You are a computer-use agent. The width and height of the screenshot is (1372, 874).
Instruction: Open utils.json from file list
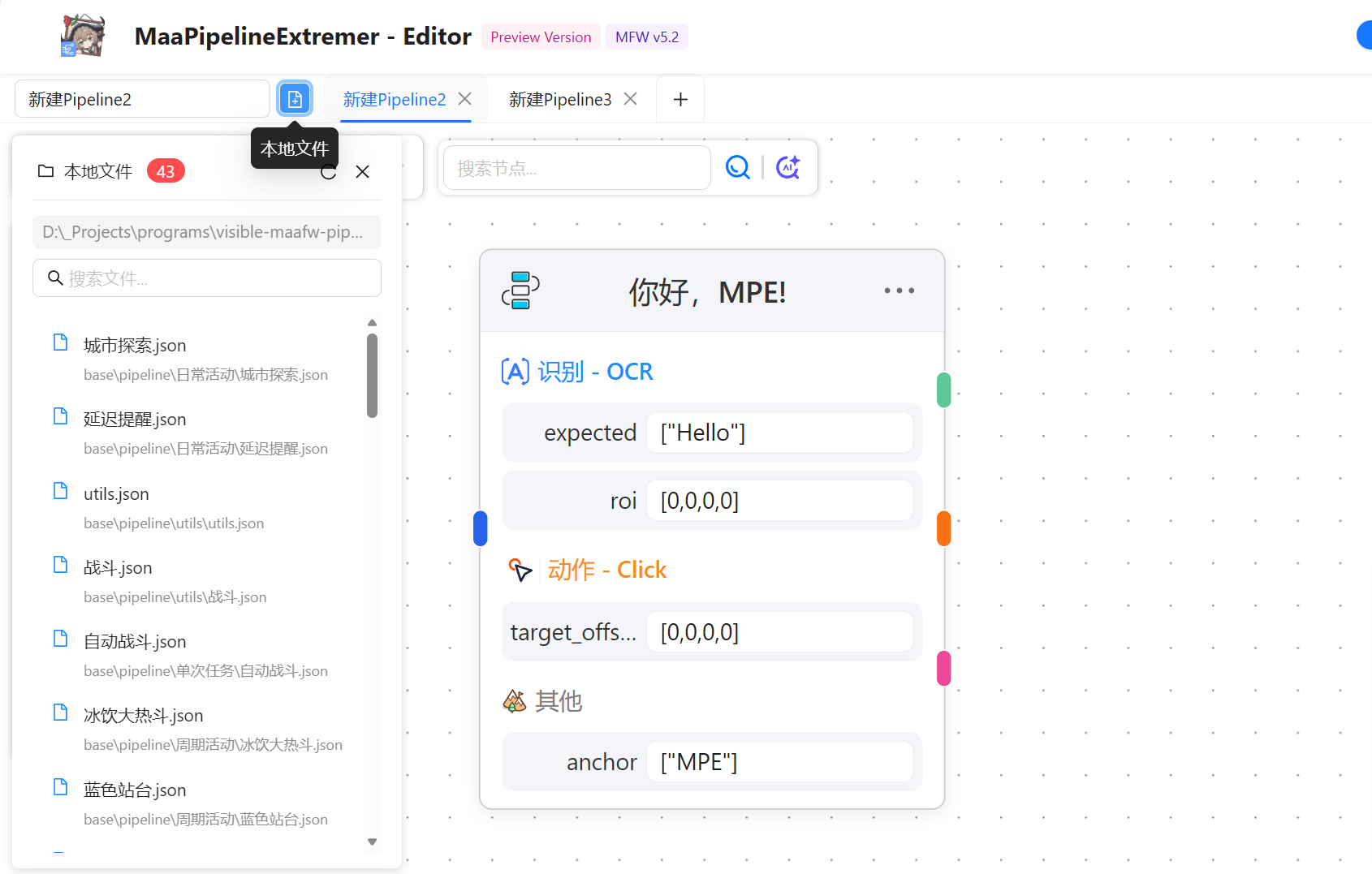[x=116, y=494]
